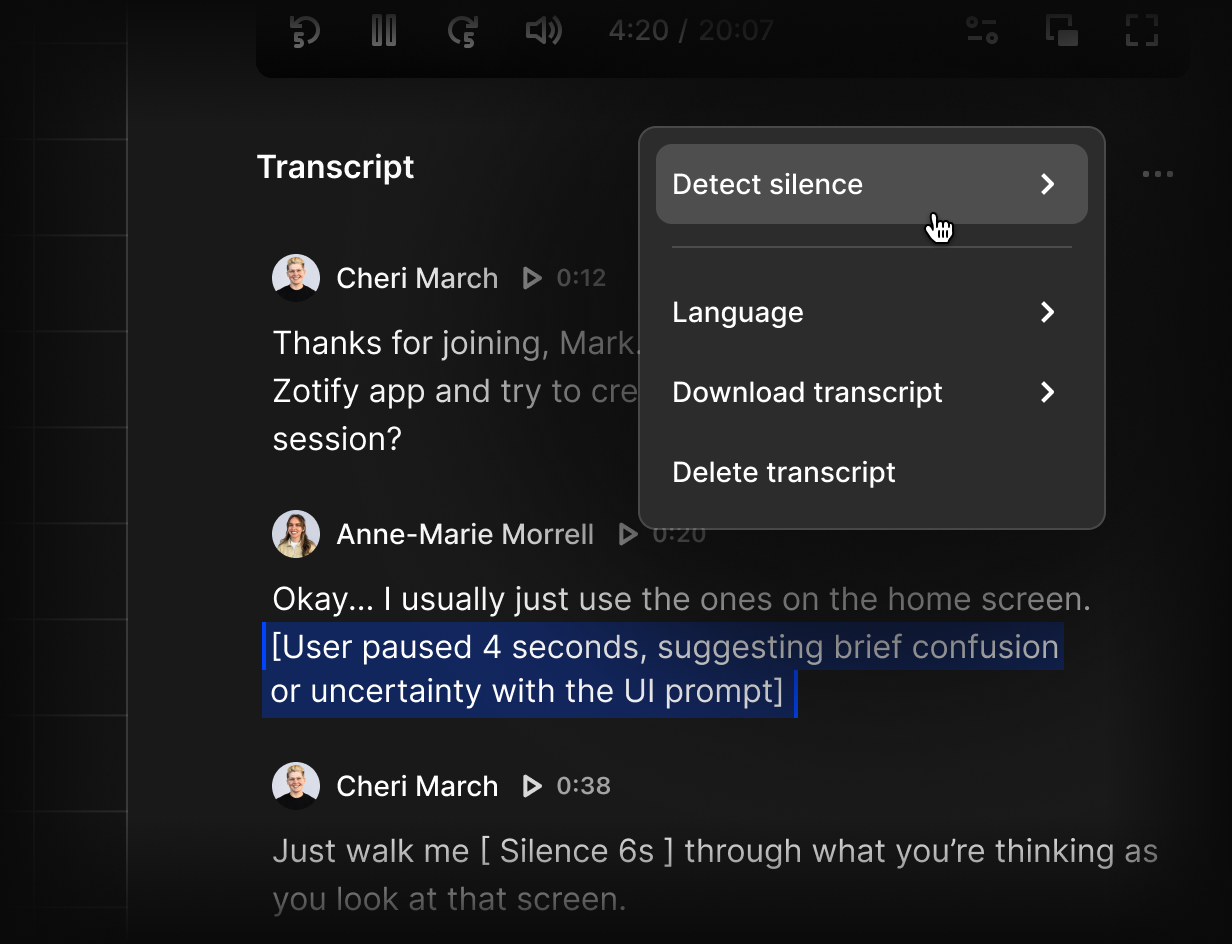Enter fullscreen mode
This screenshot has width=1232, height=944.
(x=1142, y=30)
